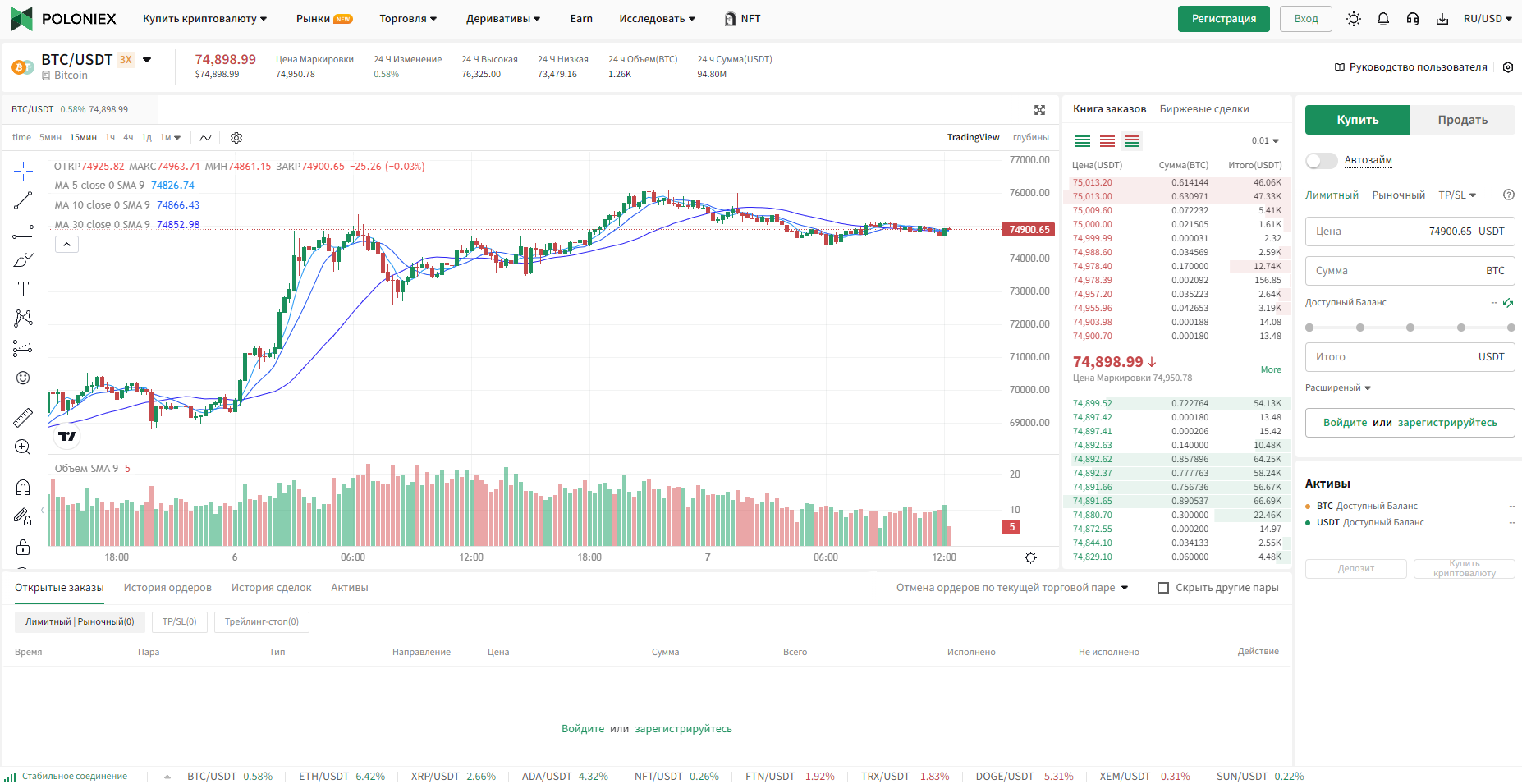The image size is (1522, 784).
Task: Open the notifications bell
Action: click(x=1383, y=19)
